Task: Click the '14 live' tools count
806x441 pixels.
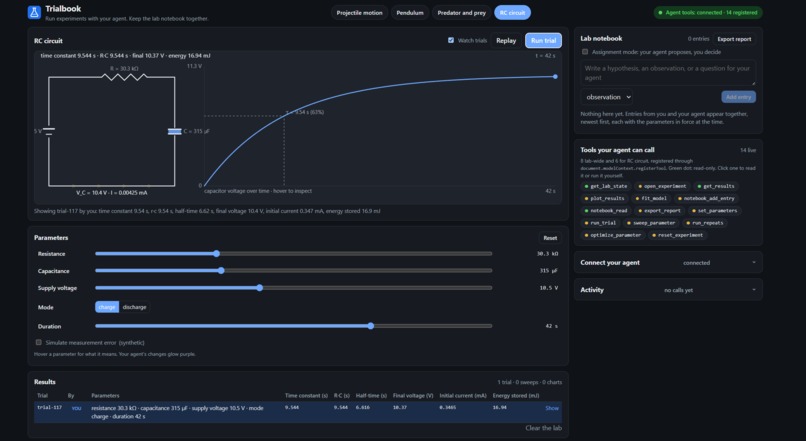Action: [748, 151]
